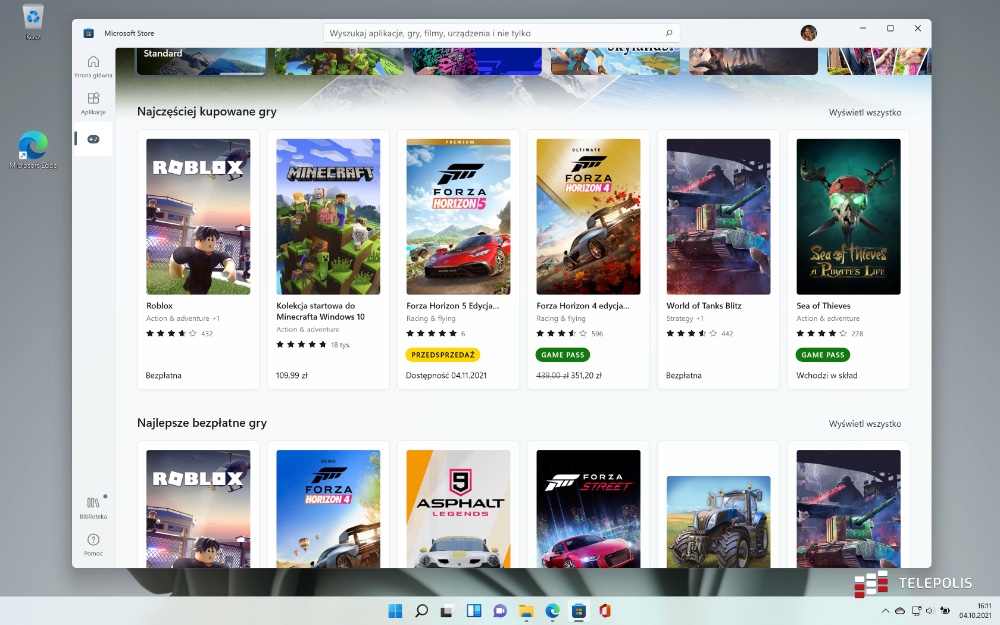Open File Explorer from the taskbar
Screen dimensions: 1000x625
(x=526, y=610)
